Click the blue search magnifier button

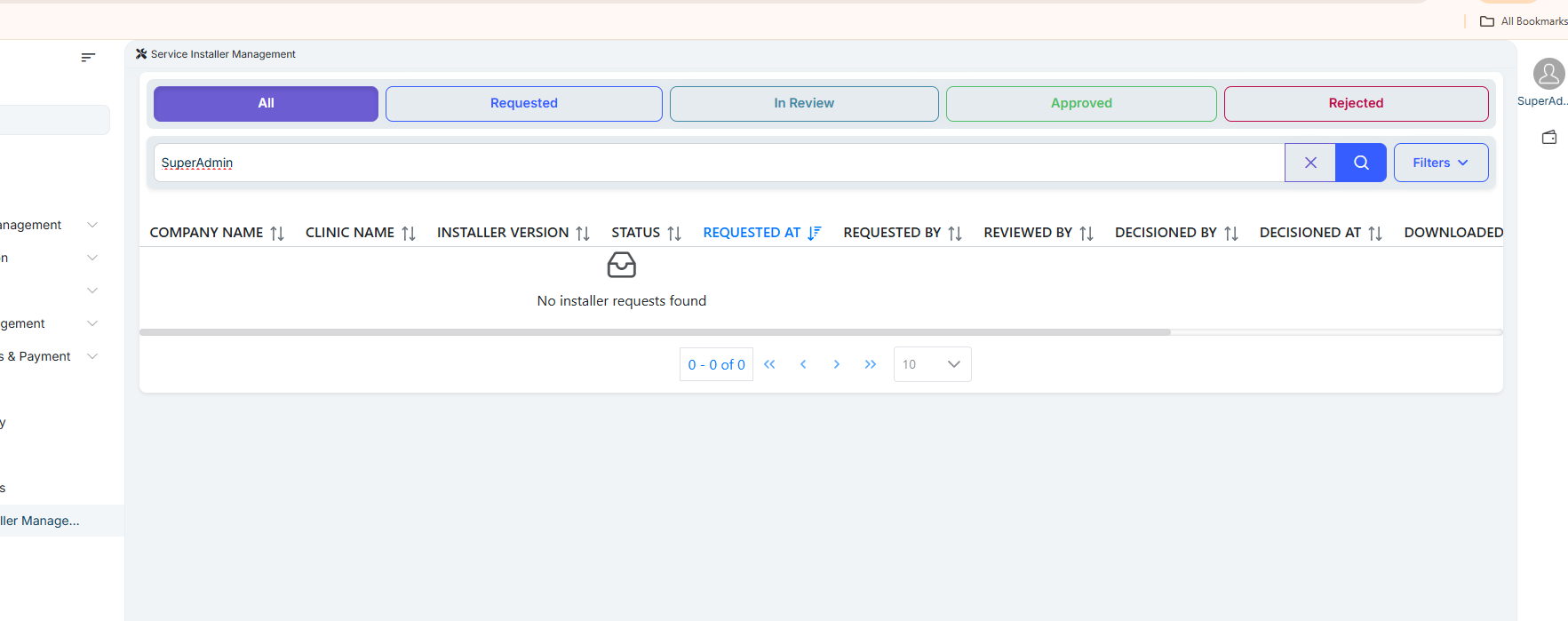point(1360,163)
